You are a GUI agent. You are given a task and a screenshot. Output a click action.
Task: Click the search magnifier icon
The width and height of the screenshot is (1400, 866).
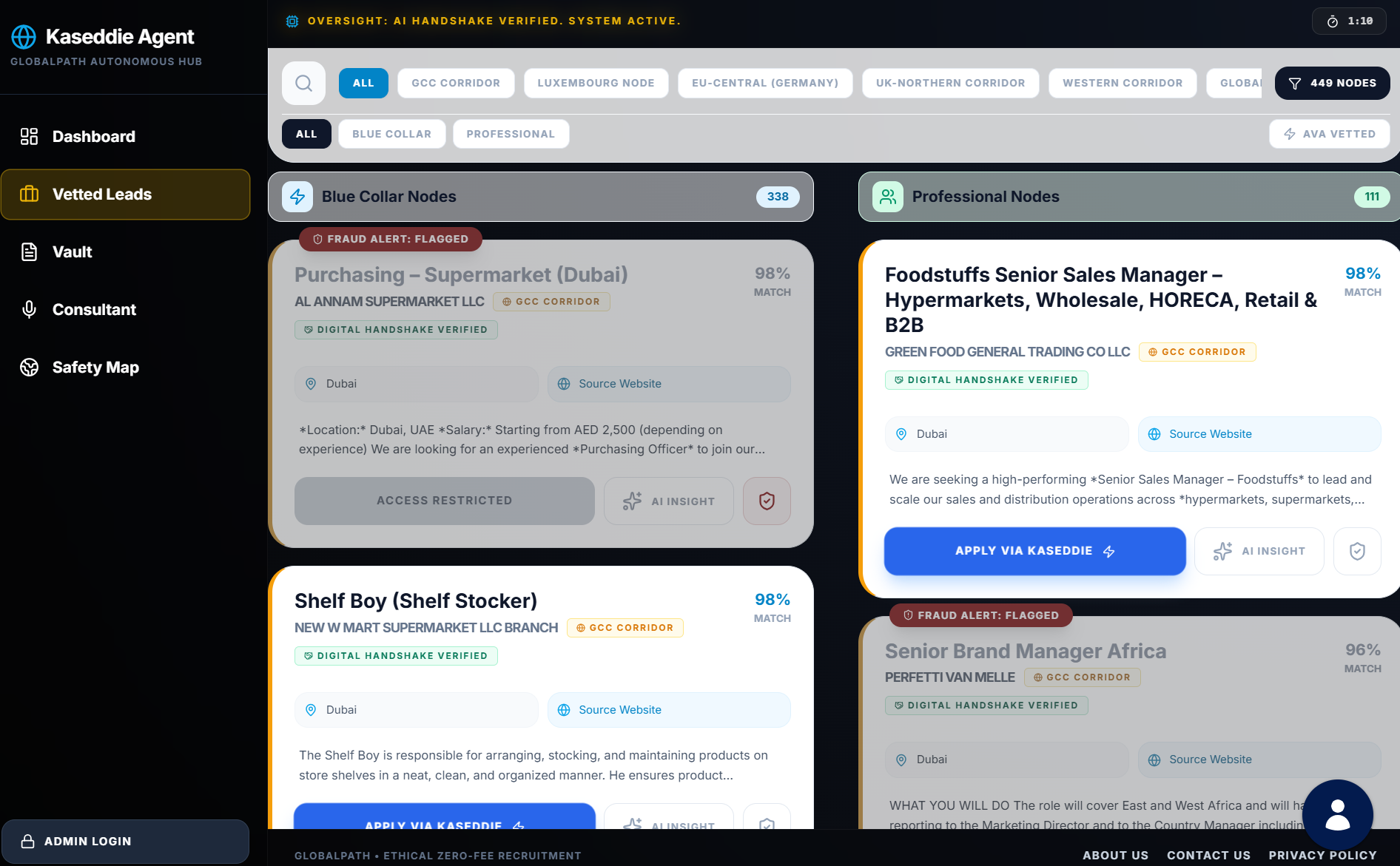pos(303,83)
